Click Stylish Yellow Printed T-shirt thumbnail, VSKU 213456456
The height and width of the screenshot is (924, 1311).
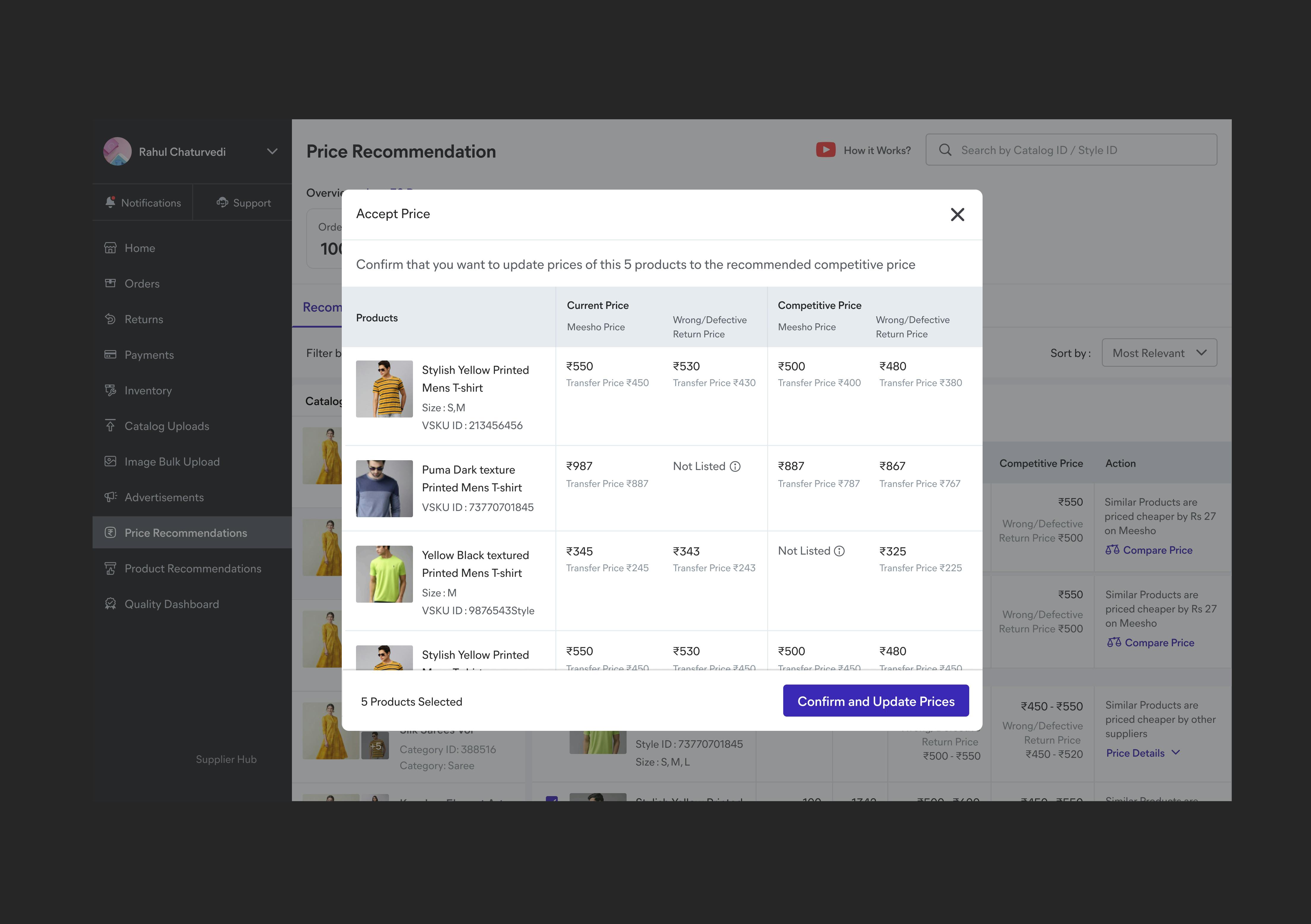[x=384, y=389]
